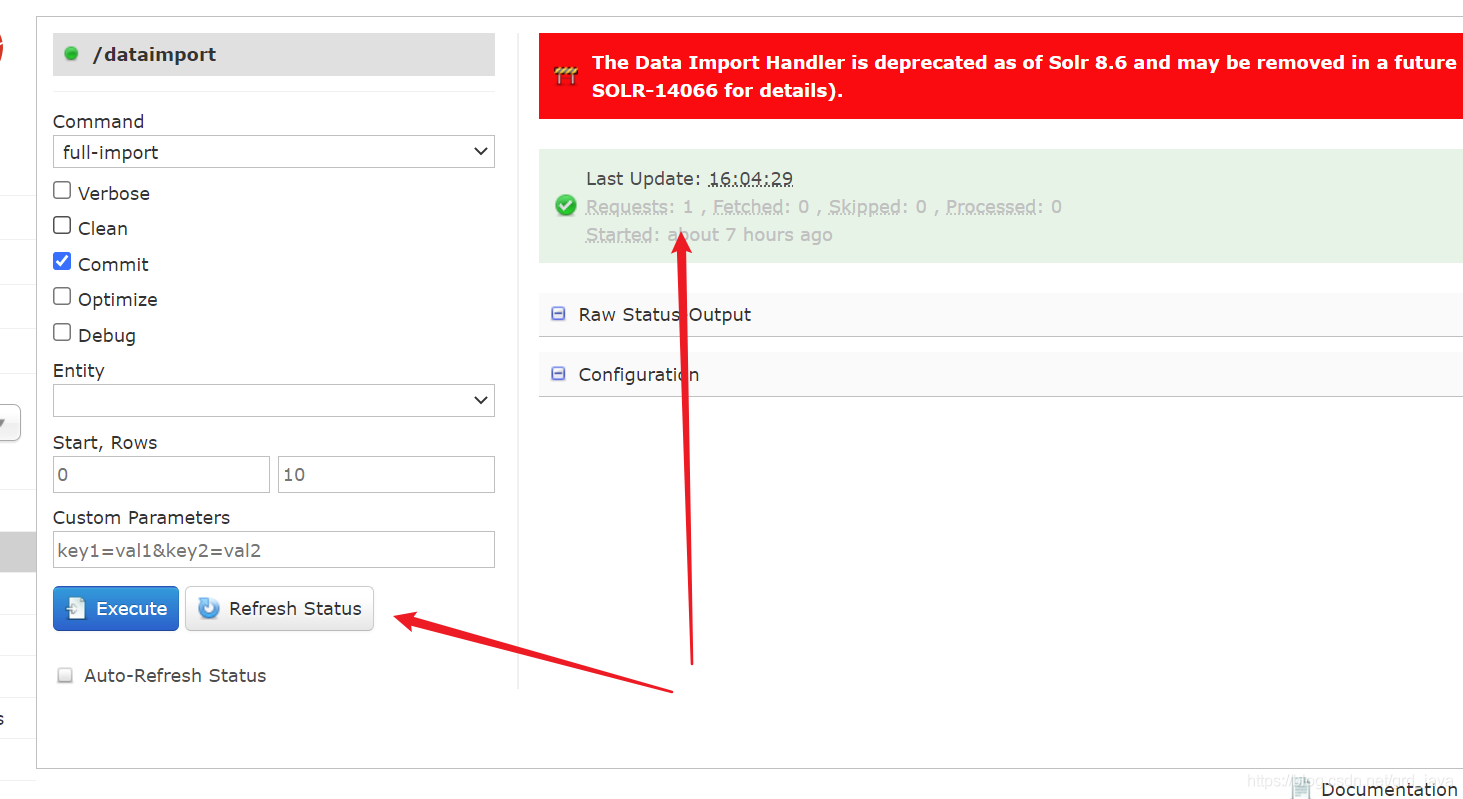This screenshot has width=1463, height=799.
Task: Uncheck the Commit checkbox
Action: (x=62, y=261)
